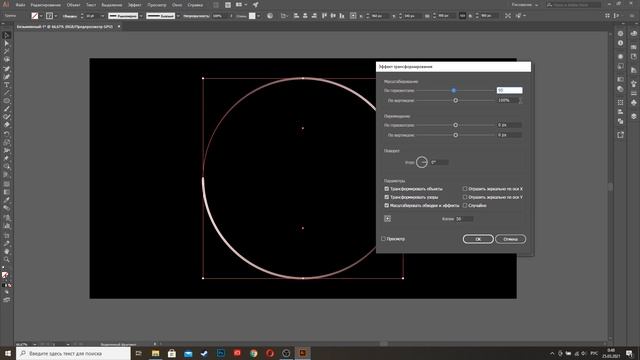Image resolution: width=640 pixels, height=360 pixels.
Task: Open File Explorer from the taskbar
Action: (x=156, y=353)
